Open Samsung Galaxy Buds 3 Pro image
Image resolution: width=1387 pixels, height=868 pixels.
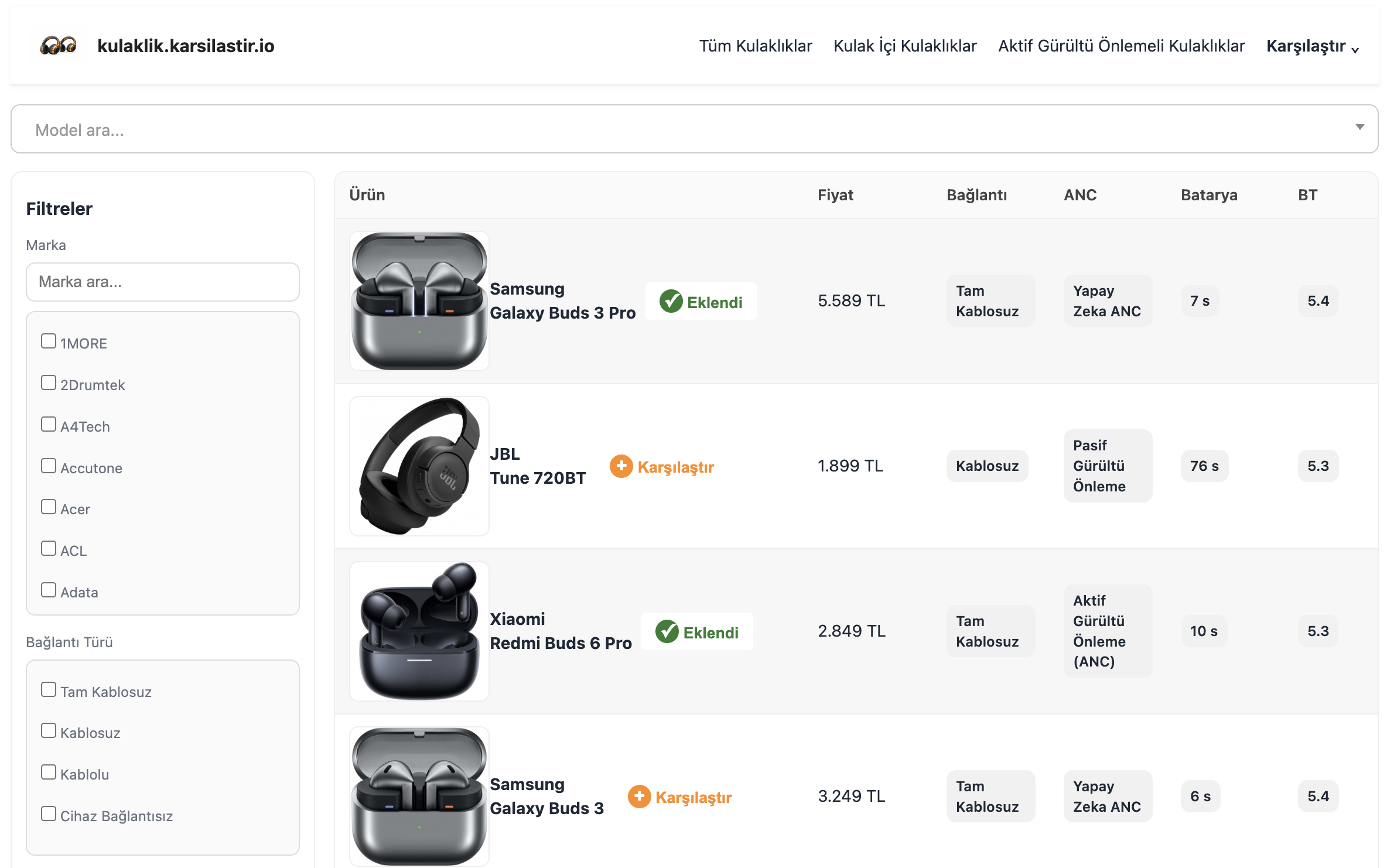pyautogui.click(x=419, y=301)
